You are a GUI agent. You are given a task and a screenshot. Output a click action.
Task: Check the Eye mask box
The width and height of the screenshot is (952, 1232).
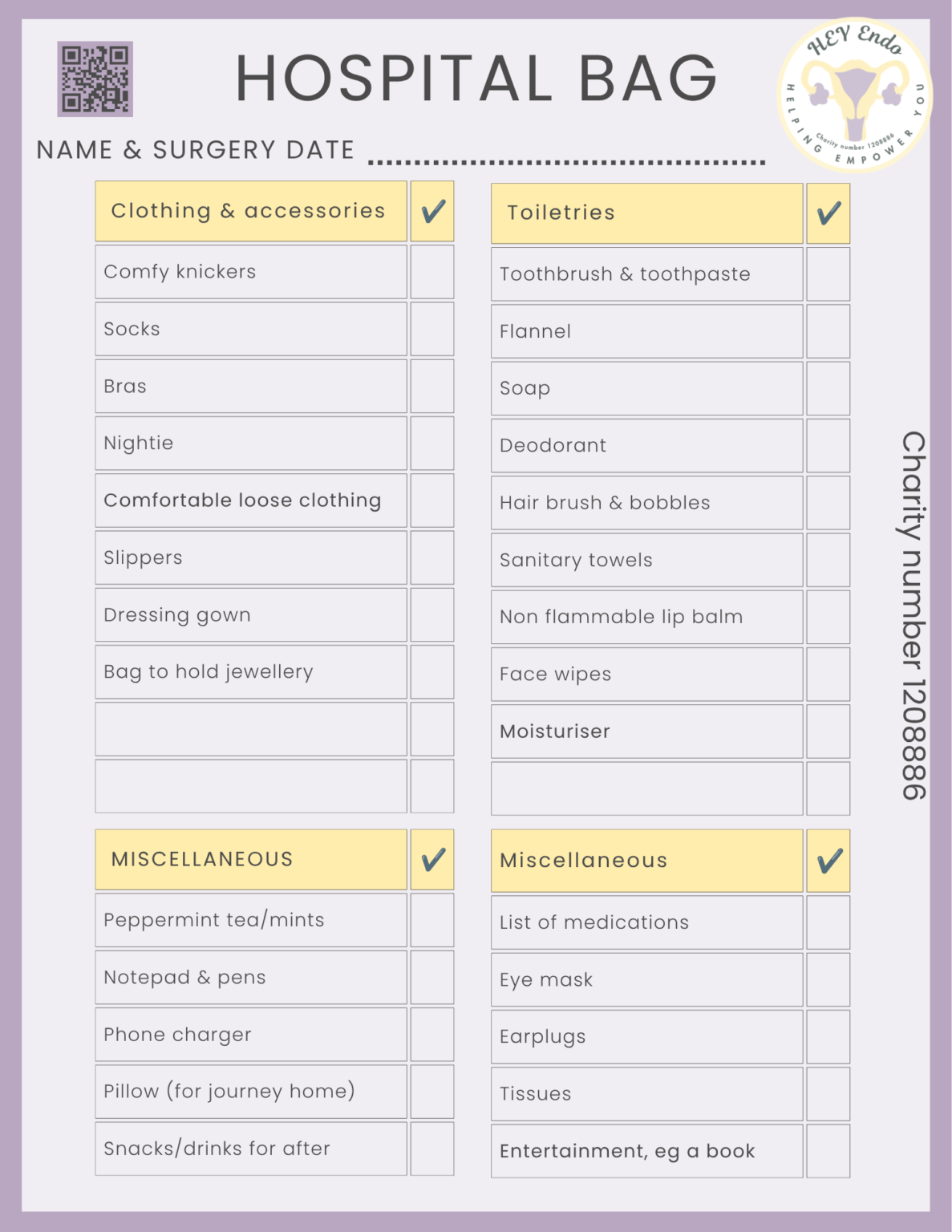tap(828, 980)
